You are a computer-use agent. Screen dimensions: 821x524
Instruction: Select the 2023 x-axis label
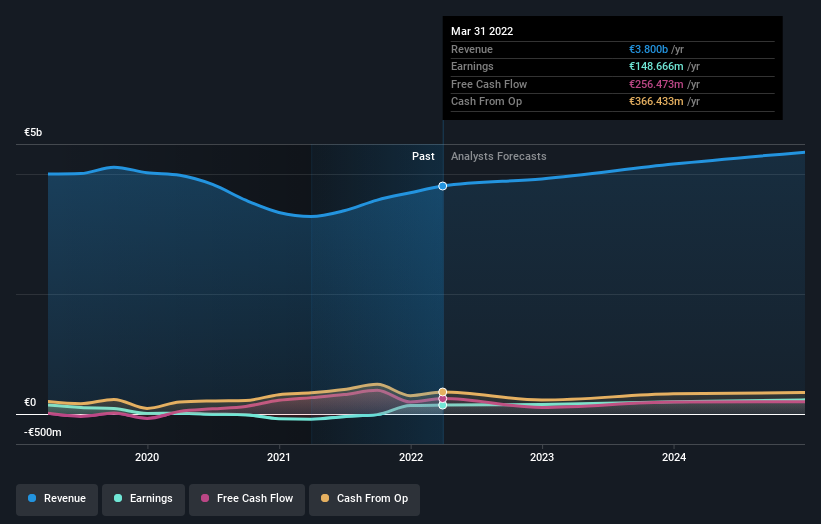[x=542, y=457]
